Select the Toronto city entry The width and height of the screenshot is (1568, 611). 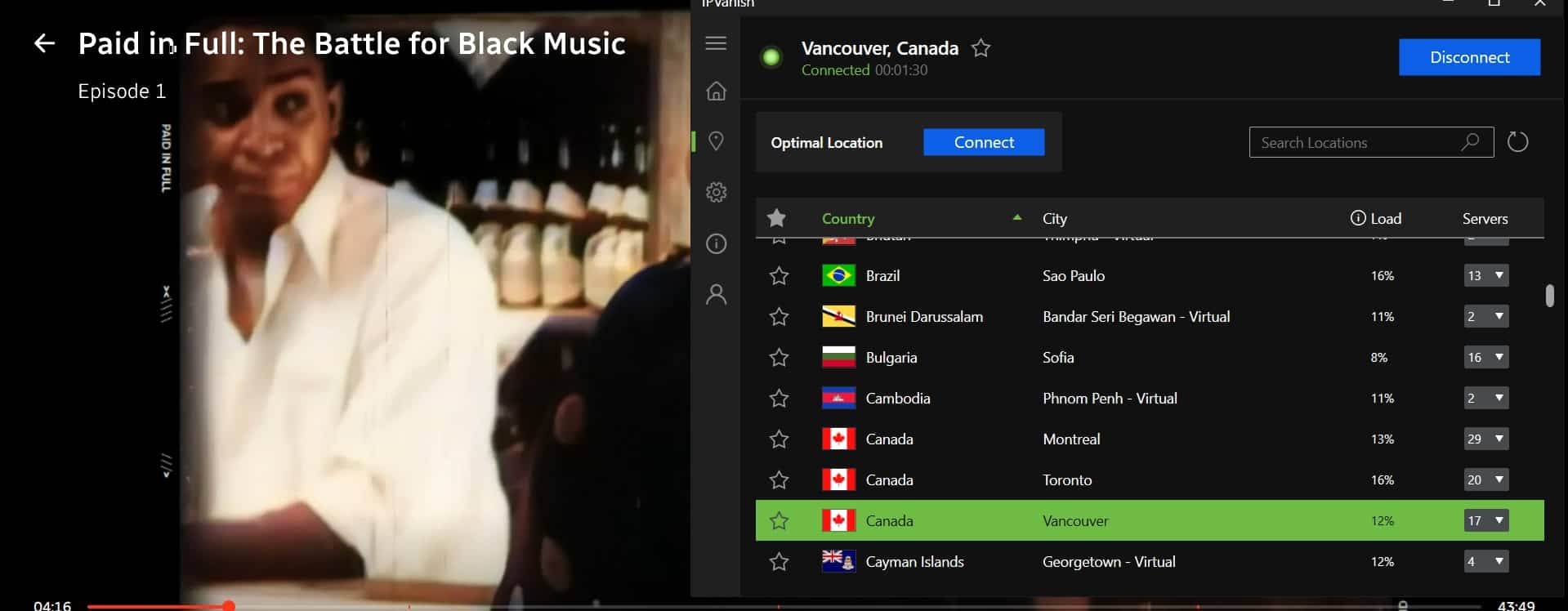1067,479
